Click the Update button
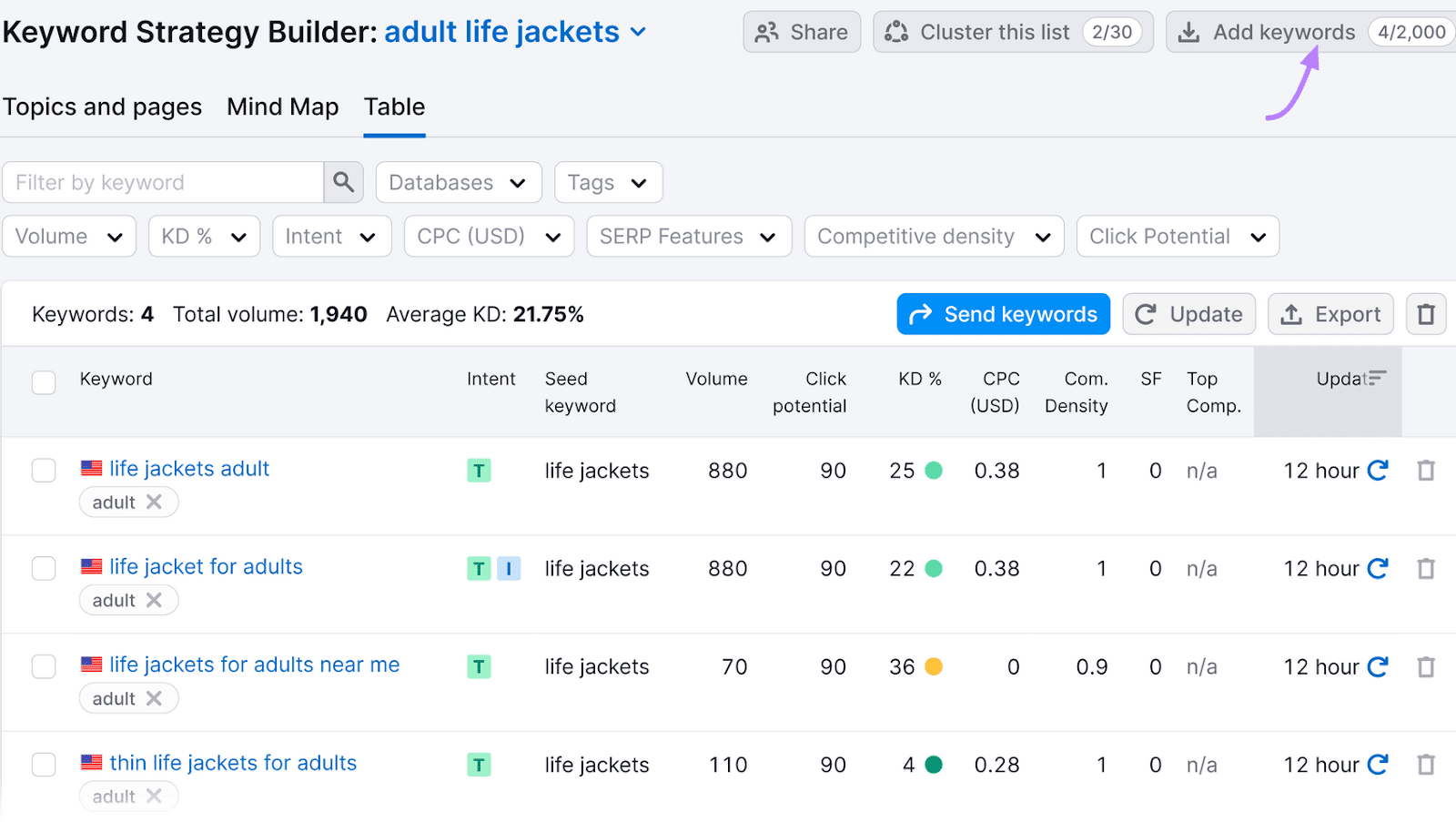The width and height of the screenshot is (1456, 822). tap(1188, 314)
